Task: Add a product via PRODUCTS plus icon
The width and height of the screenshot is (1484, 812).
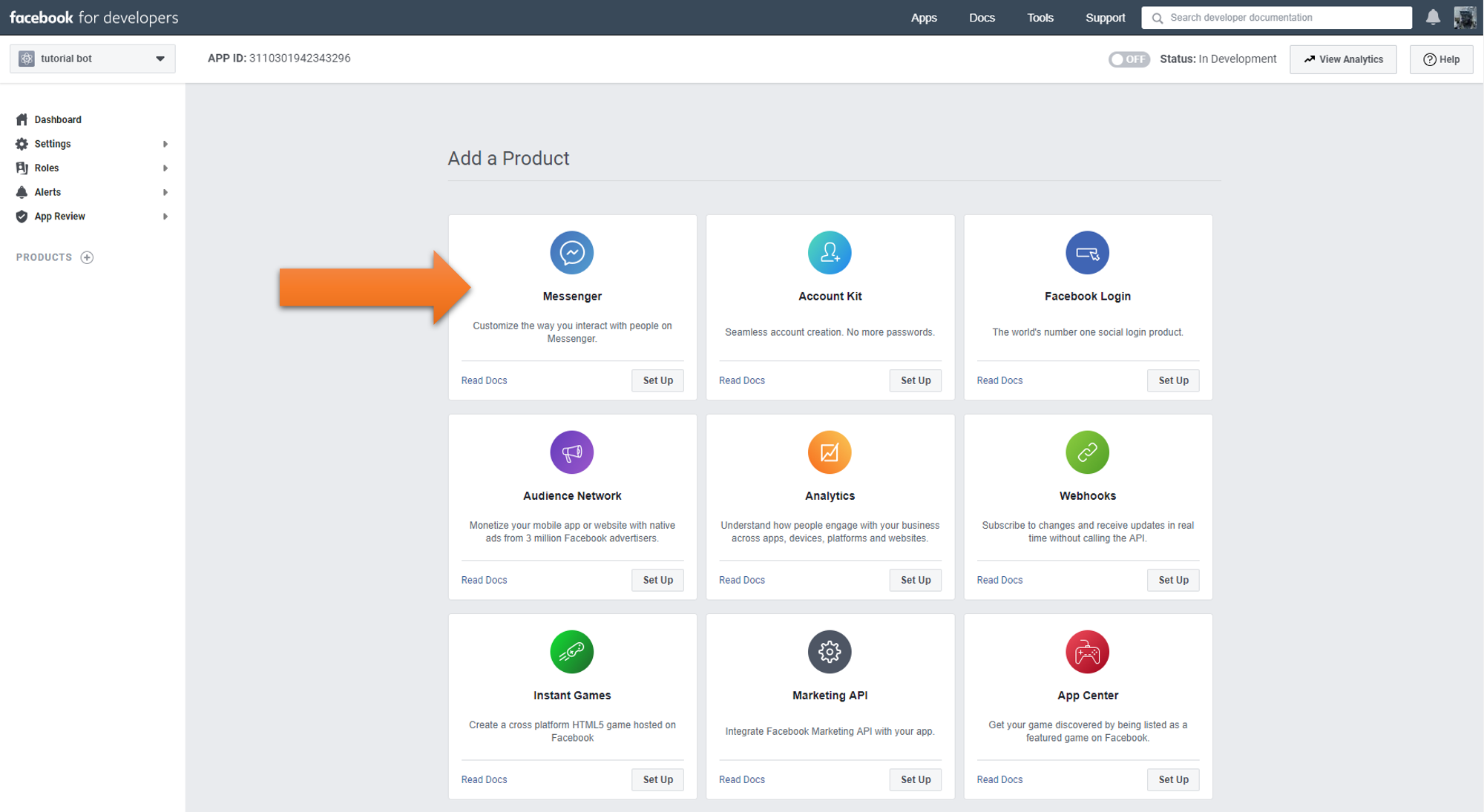Action: (87, 257)
